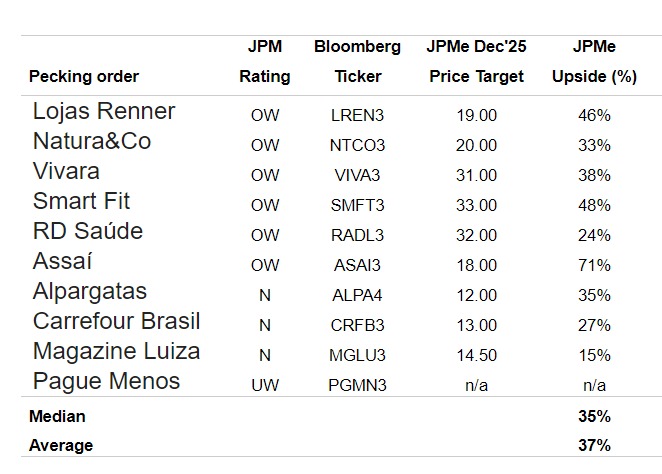Click the Magazine Luiza company name
Image resolution: width=662 pixels, height=474 pixels.
116,351
